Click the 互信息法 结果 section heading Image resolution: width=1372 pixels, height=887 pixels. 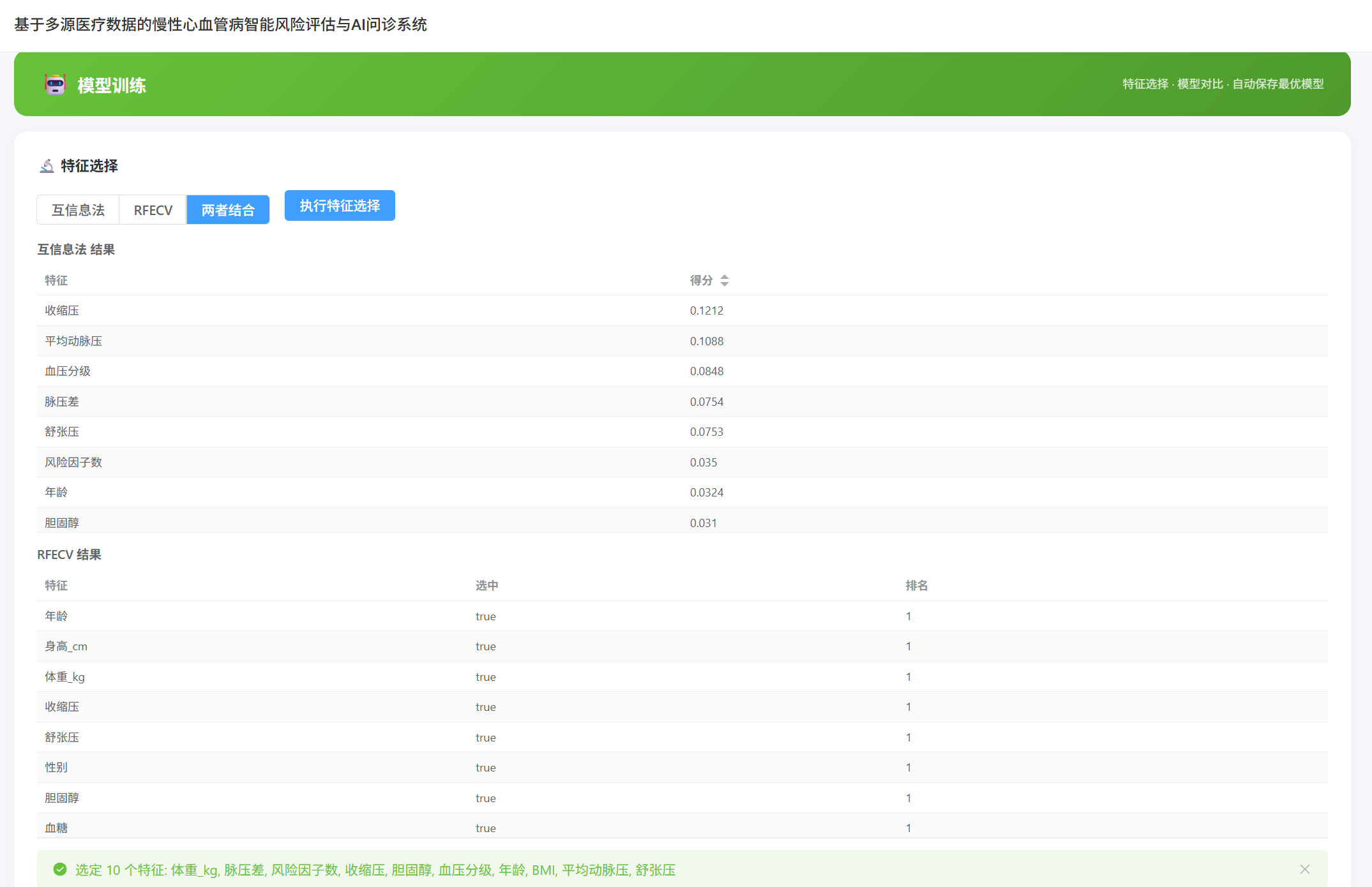(76, 250)
